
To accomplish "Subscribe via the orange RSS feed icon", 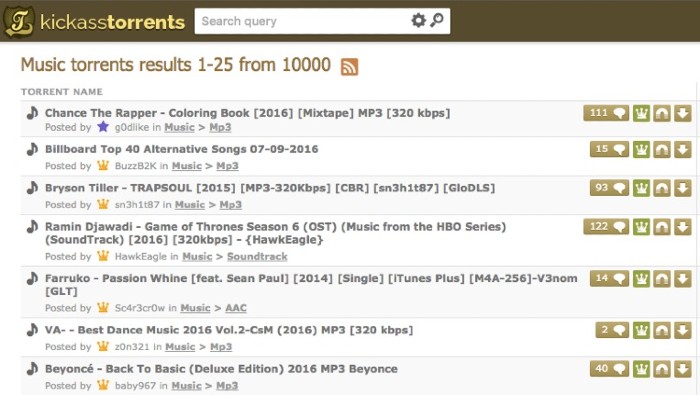I will 350,67.
